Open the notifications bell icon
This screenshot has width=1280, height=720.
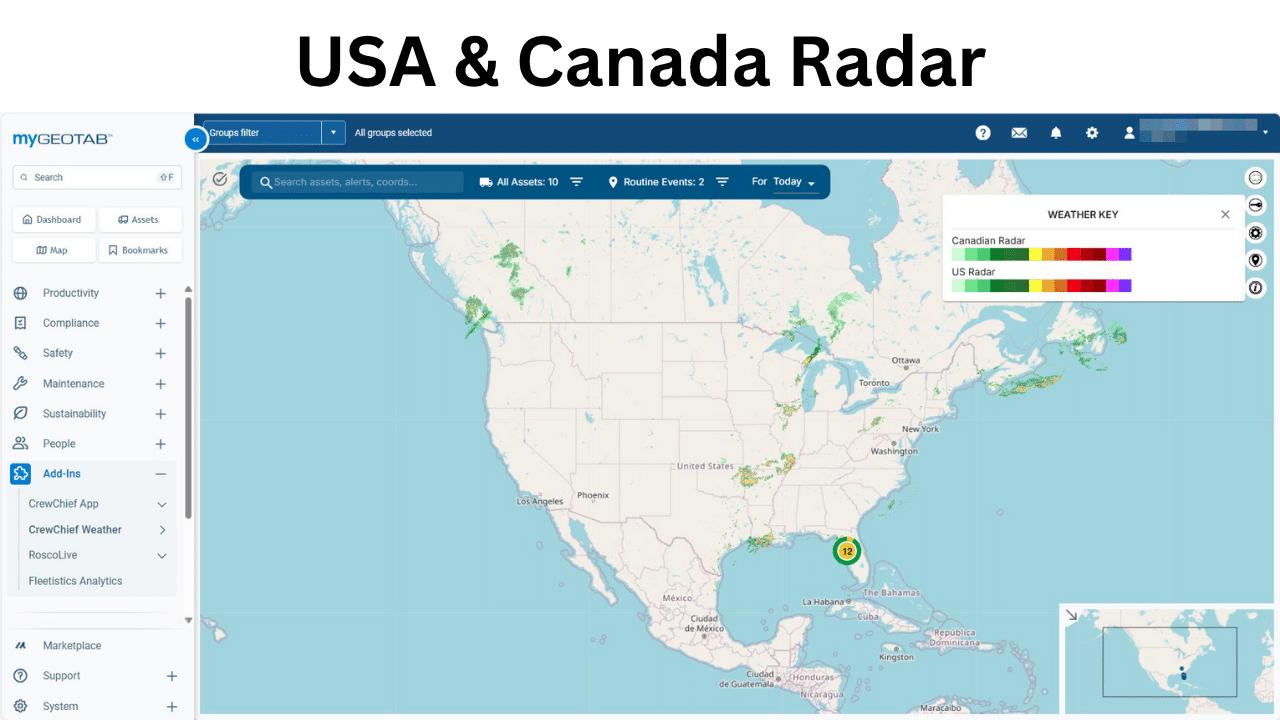(x=1056, y=132)
